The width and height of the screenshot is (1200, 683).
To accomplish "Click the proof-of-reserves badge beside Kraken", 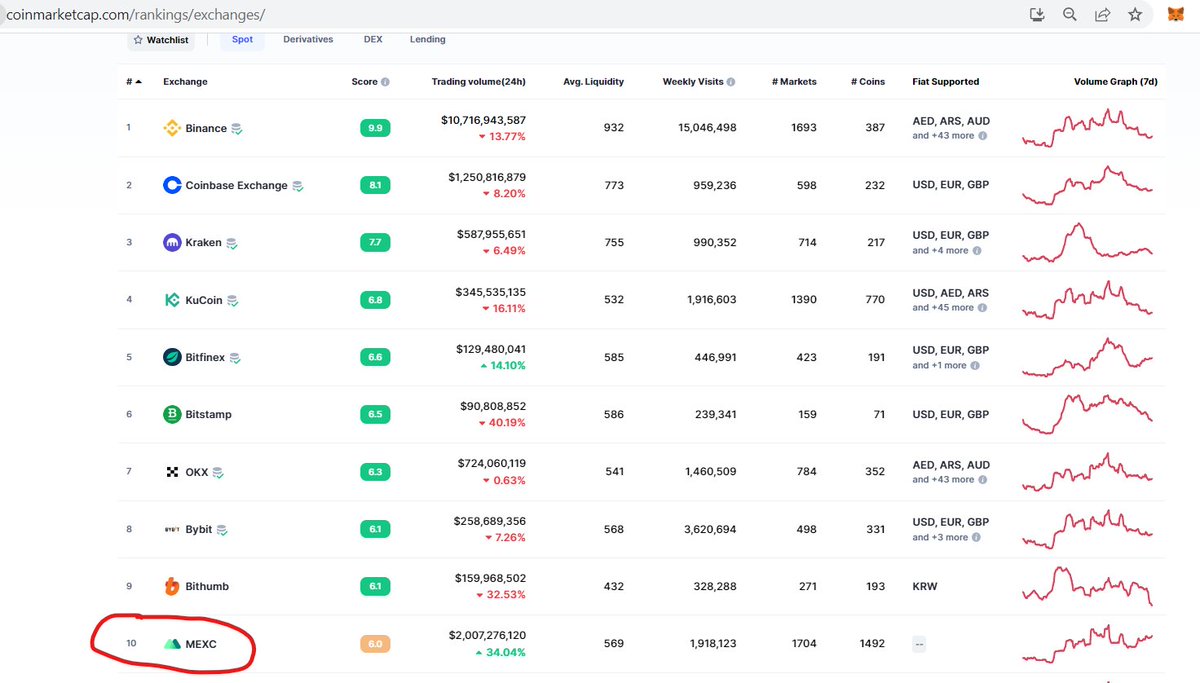I will (232, 243).
